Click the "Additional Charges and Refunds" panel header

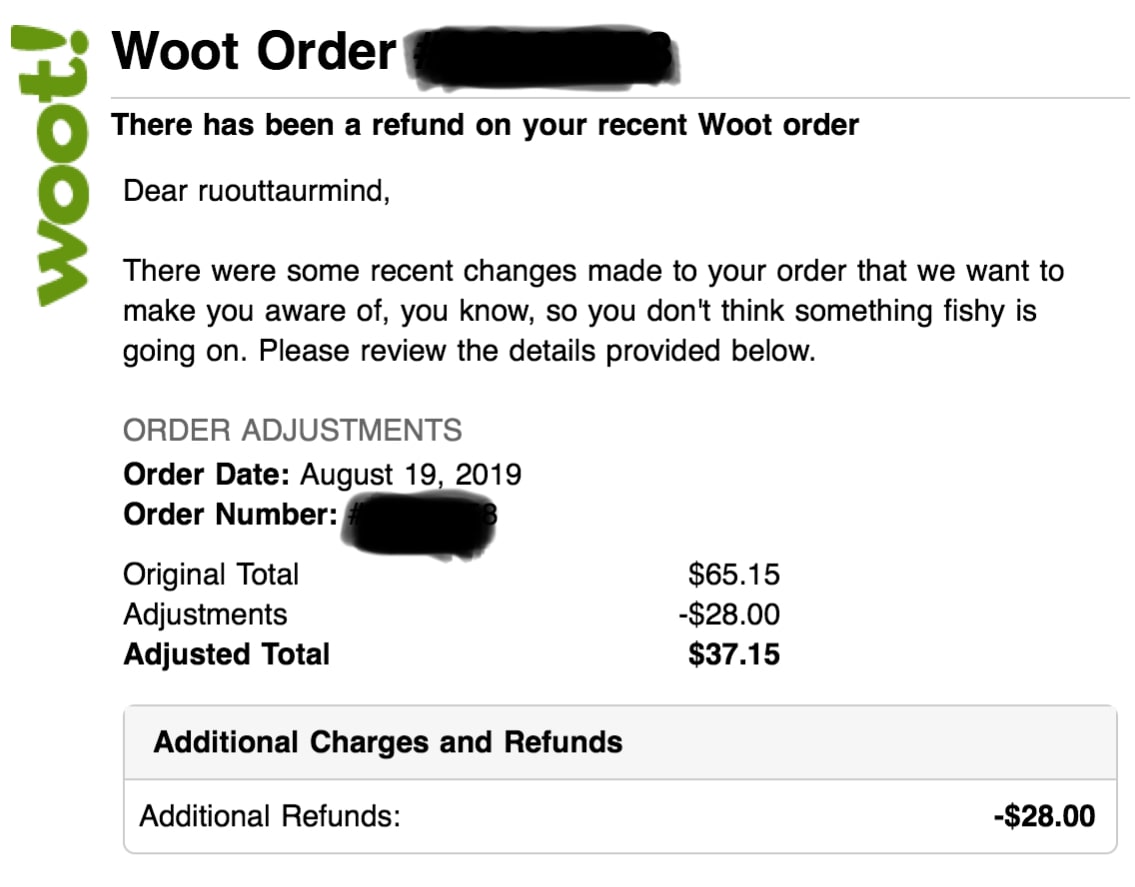pyautogui.click(x=388, y=743)
